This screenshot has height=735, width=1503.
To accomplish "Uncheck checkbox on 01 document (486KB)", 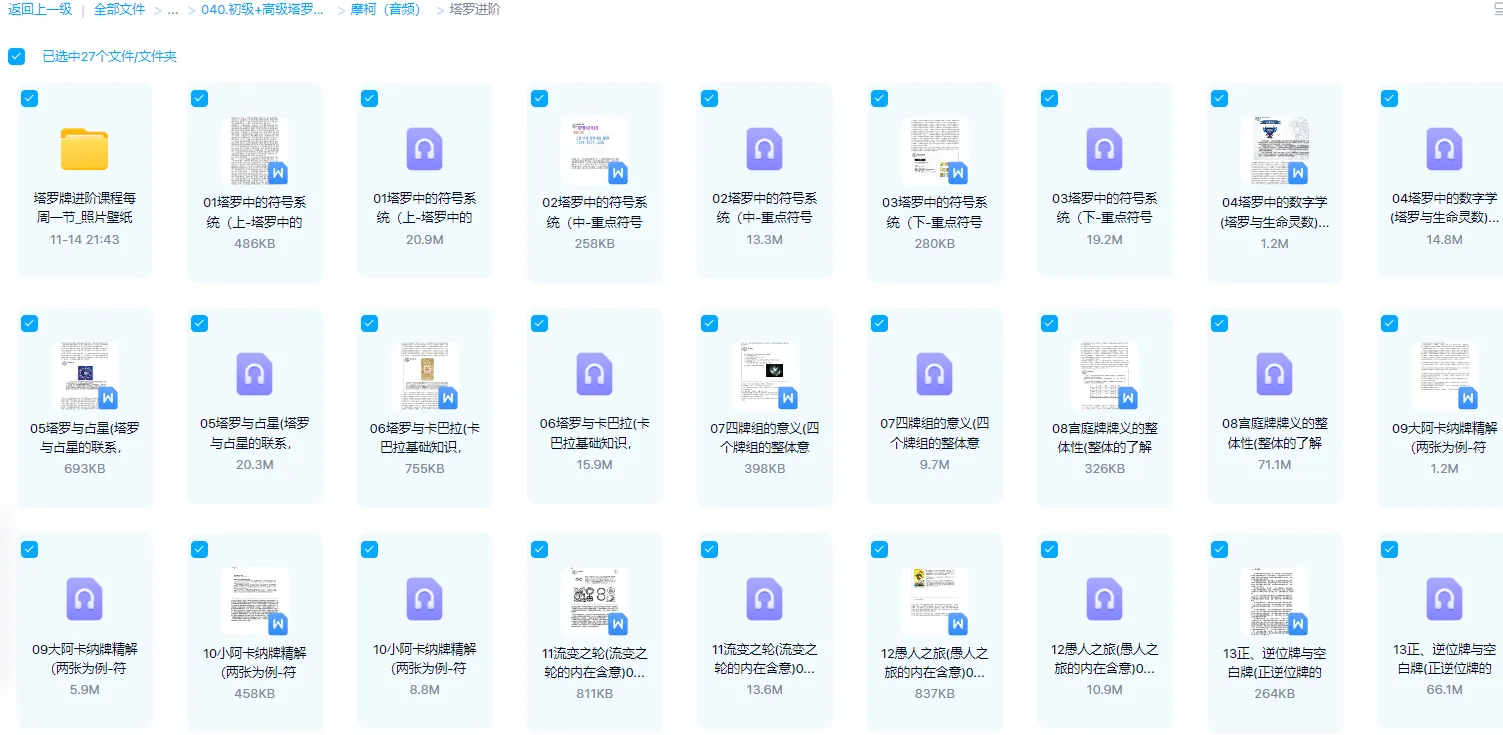I will [199, 98].
